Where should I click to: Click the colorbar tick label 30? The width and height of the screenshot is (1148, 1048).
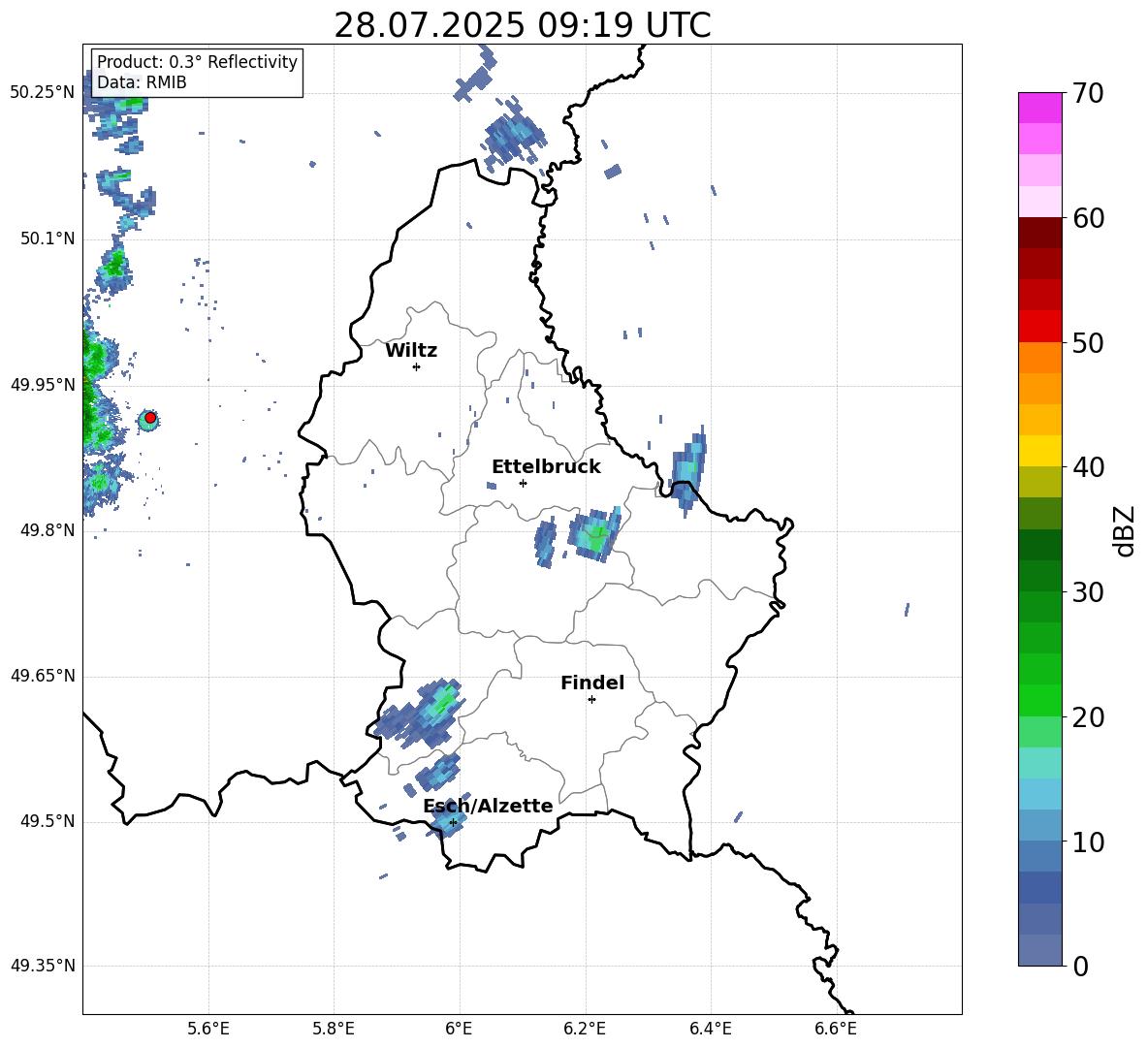click(1088, 592)
